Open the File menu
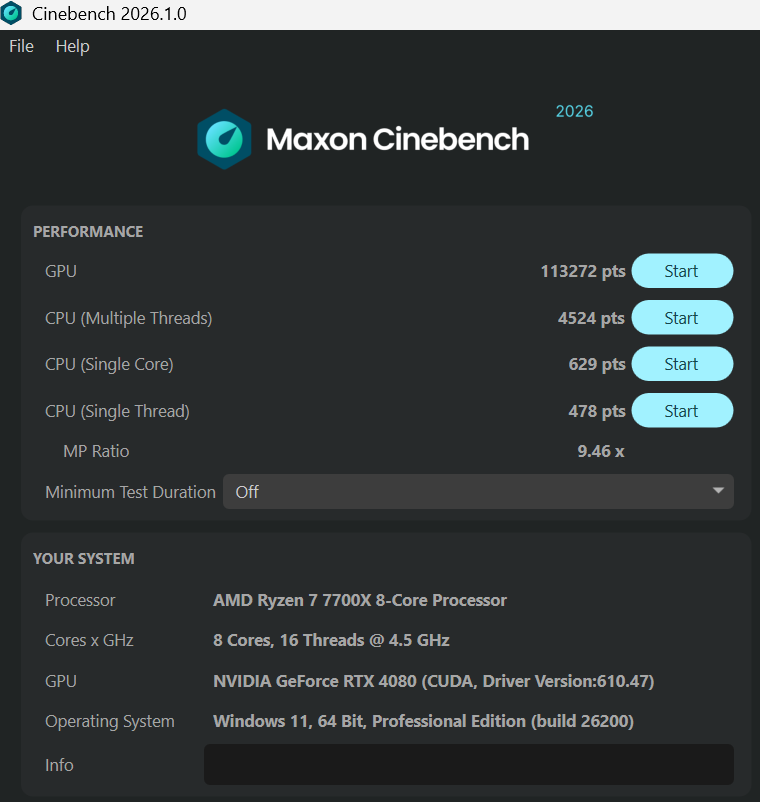Screen dimensions: 760x802 tap(21, 47)
